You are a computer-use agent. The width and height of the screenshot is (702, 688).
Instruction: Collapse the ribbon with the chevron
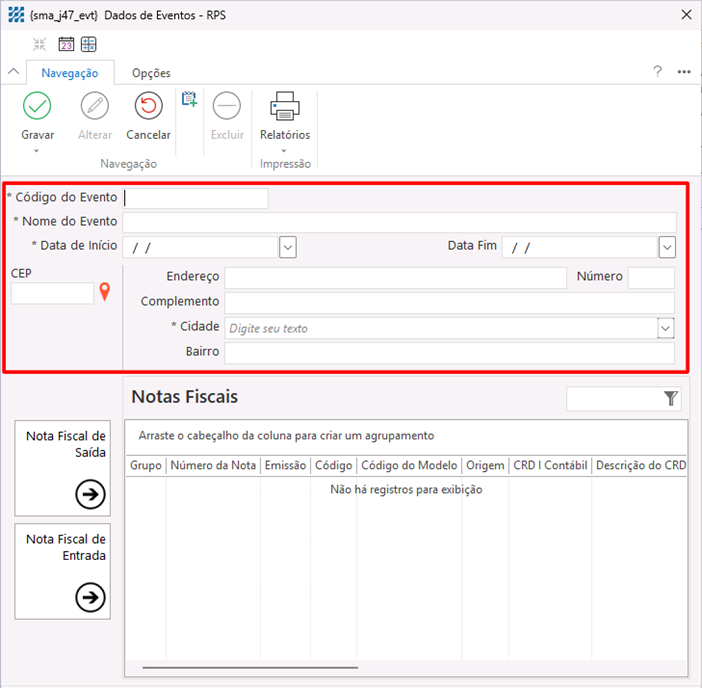click(x=13, y=72)
